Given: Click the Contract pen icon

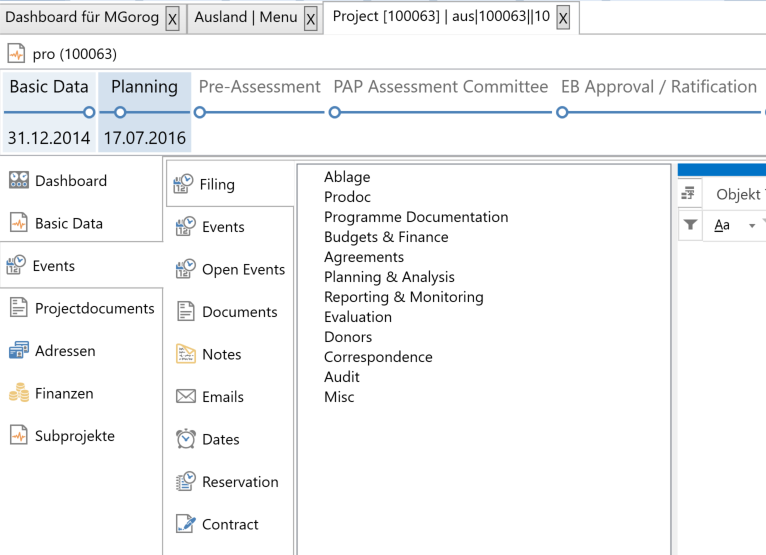Looking at the screenshot, I should [185, 524].
